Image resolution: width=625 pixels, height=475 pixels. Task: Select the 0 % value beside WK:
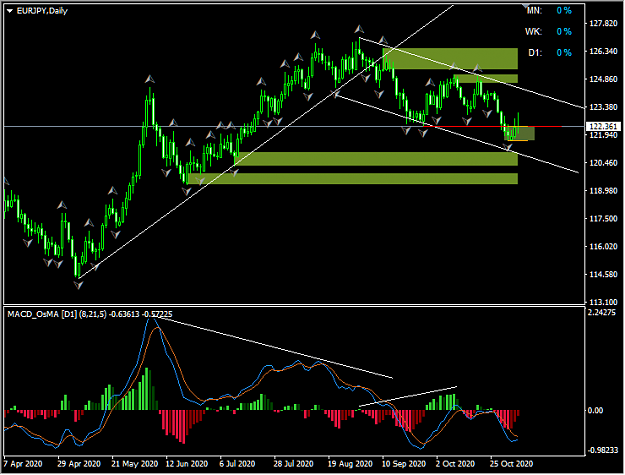tap(564, 31)
